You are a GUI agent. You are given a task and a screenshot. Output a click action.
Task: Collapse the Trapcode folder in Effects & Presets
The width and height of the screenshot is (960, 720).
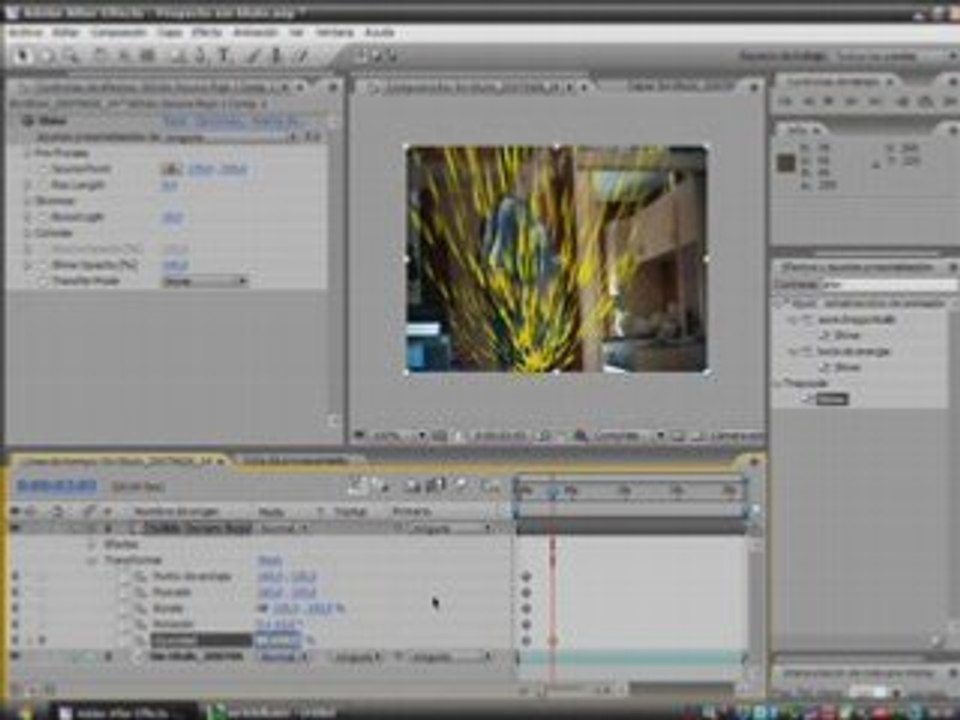point(779,383)
